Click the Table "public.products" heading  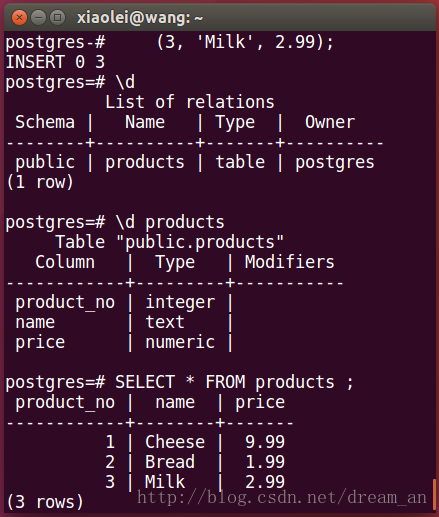click(x=170, y=242)
